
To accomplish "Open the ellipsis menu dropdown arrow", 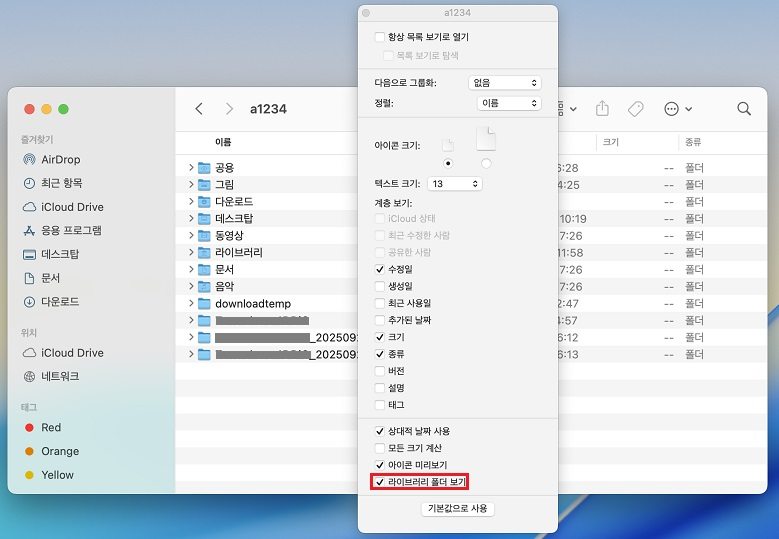I will pyautogui.click(x=689, y=109).
